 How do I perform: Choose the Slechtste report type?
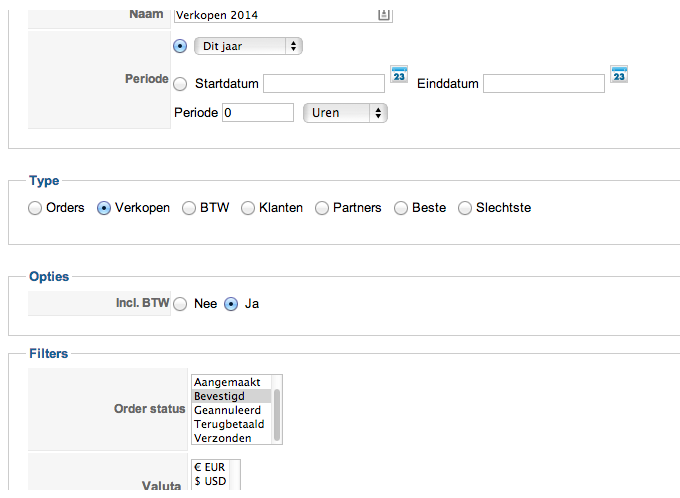point(465,208)
